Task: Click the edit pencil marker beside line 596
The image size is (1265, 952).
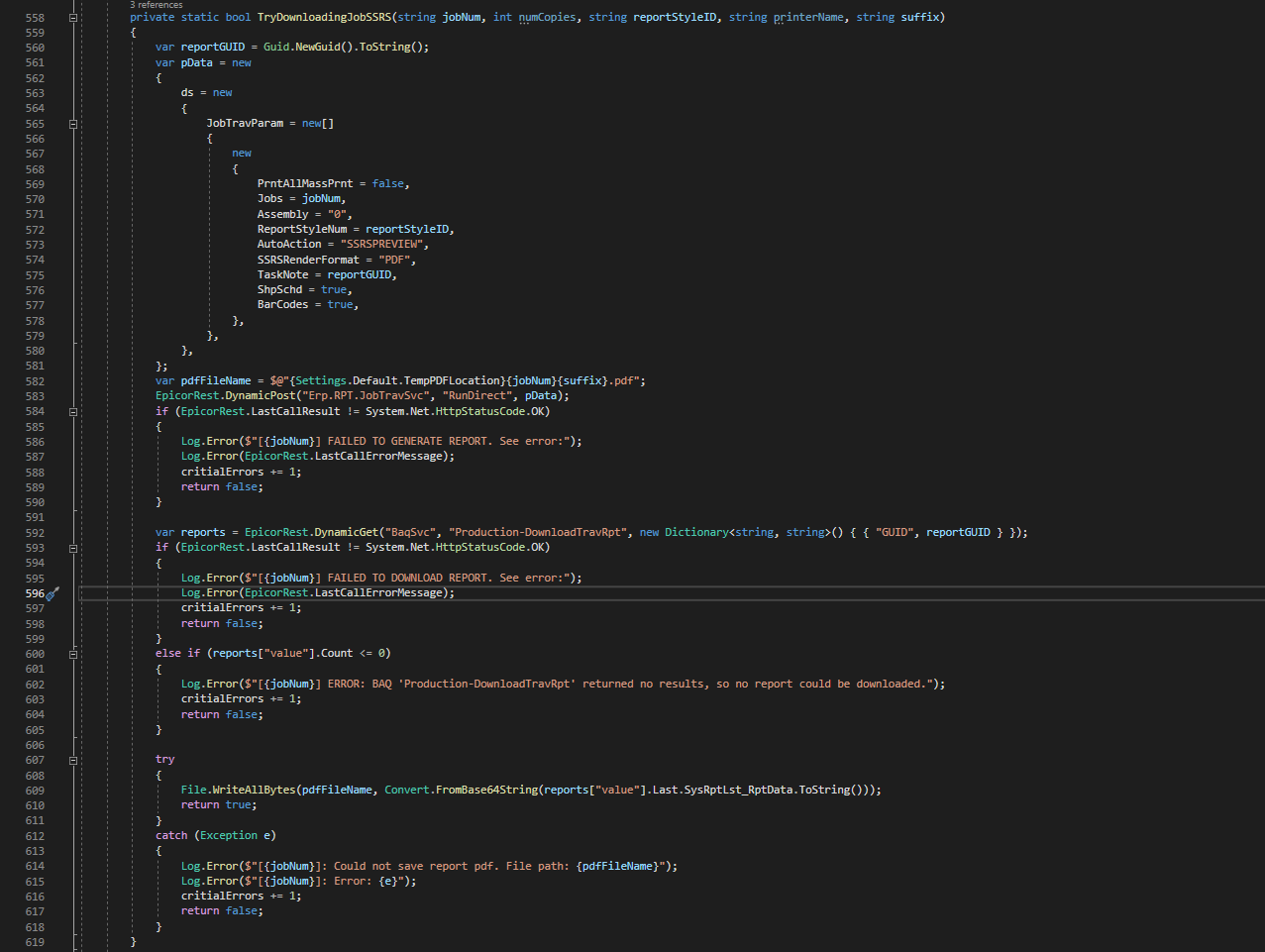Action: coord(50,593)
